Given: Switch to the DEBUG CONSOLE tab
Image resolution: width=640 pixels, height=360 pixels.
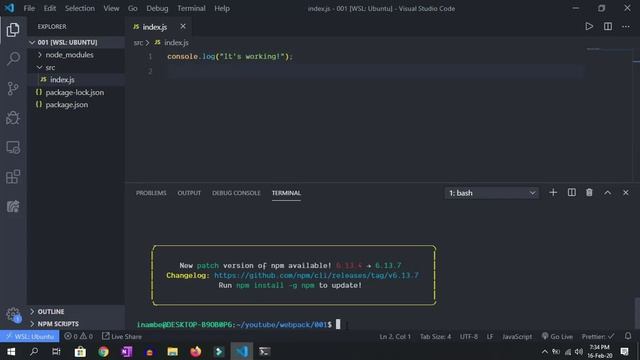Looking at the screenshot, I should point(236,193).
